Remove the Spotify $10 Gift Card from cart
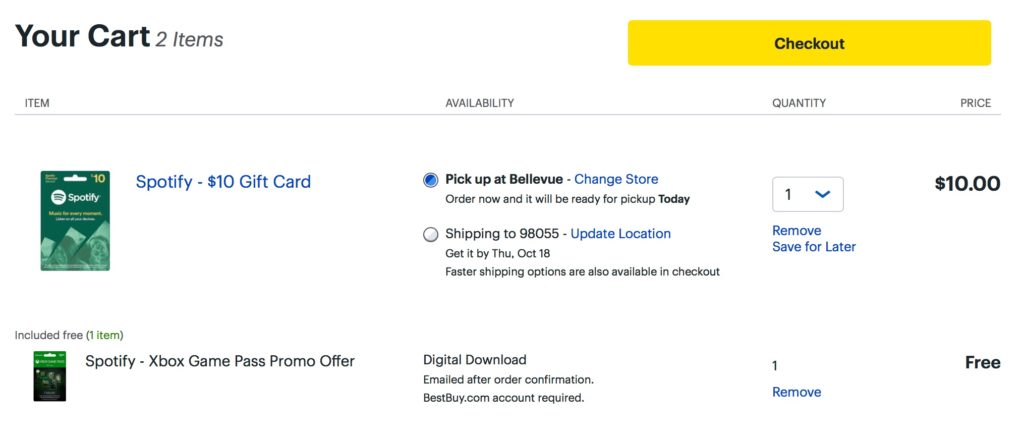 [797, 231]
